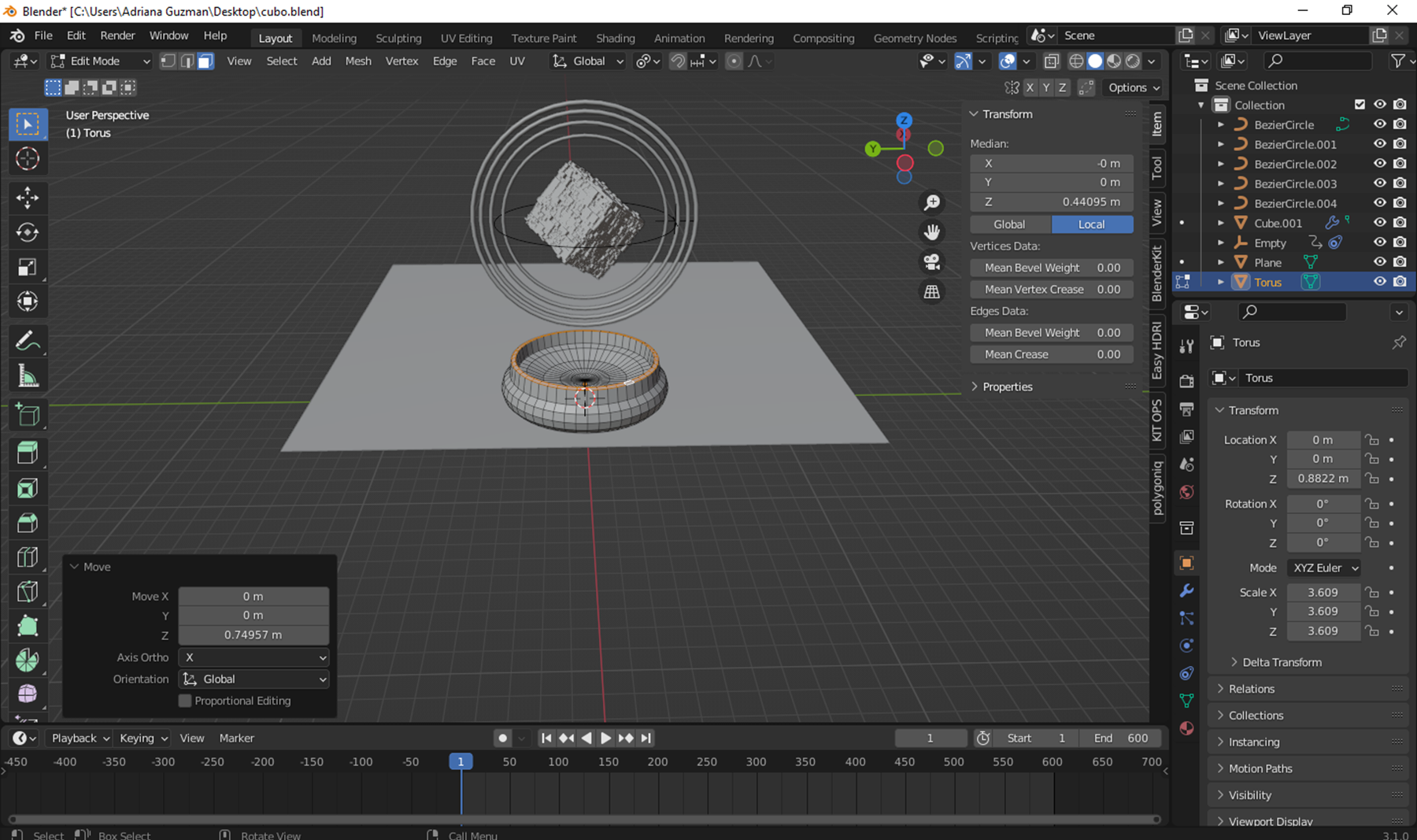Open the Options dropdown

coord(1133,87)
